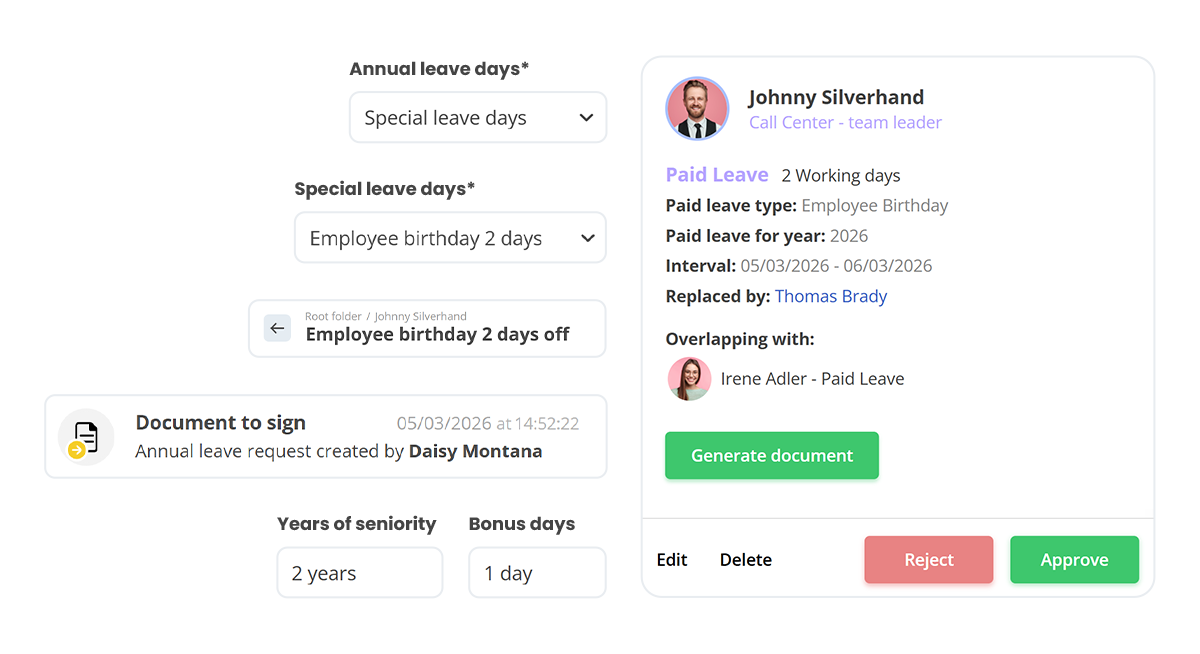Open the Document to sign notification card
The width and height of the screenshot is (1200, 654).
tap(326, 437)
